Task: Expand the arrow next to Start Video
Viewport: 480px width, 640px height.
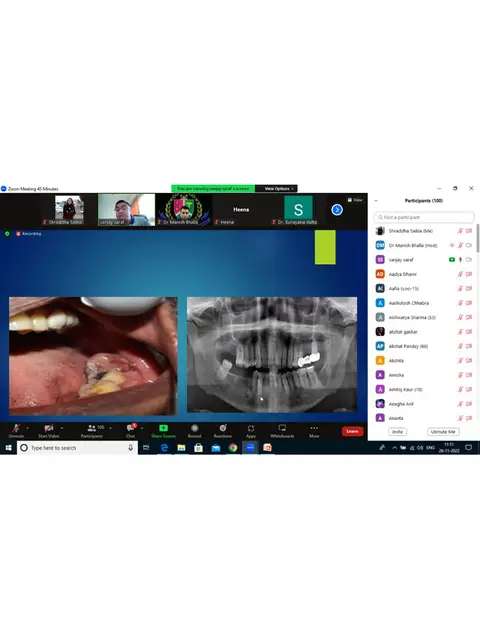Action: [62, 428]
